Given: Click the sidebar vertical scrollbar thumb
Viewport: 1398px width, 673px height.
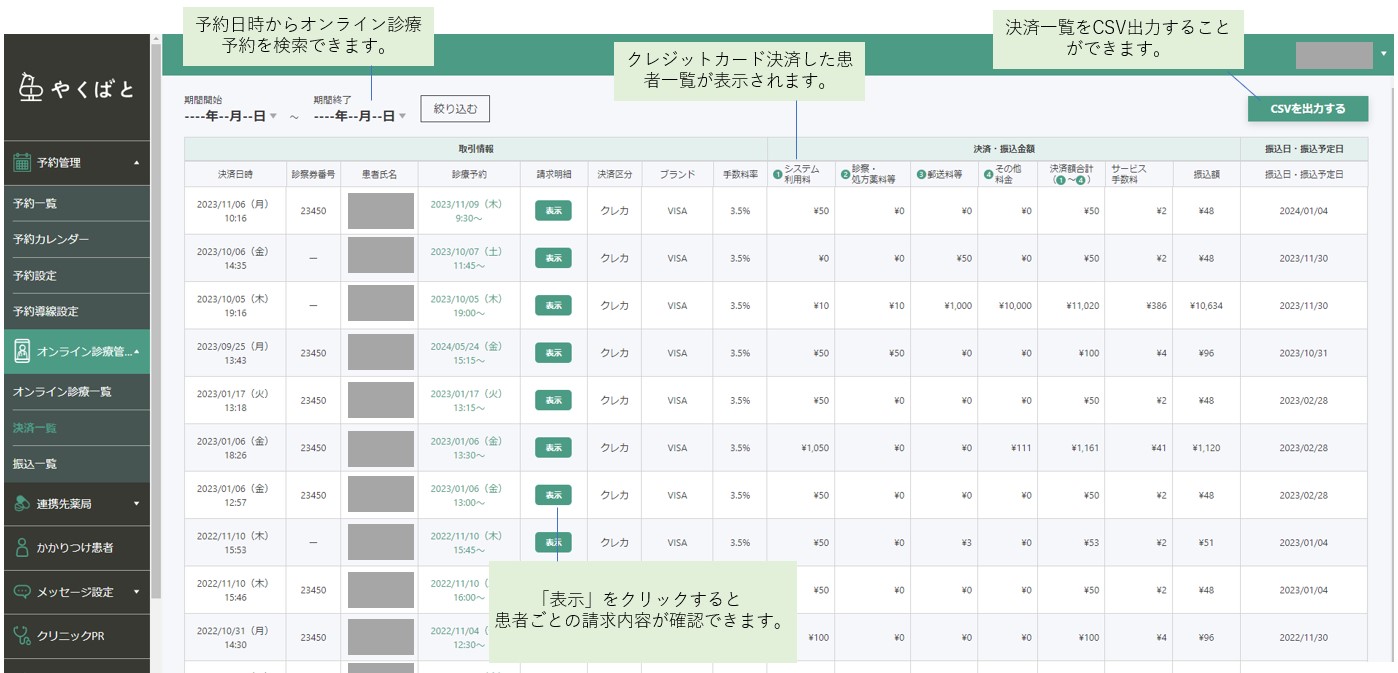Looking at the screenshot, I should pyautogui.click(x=155, y=320).
